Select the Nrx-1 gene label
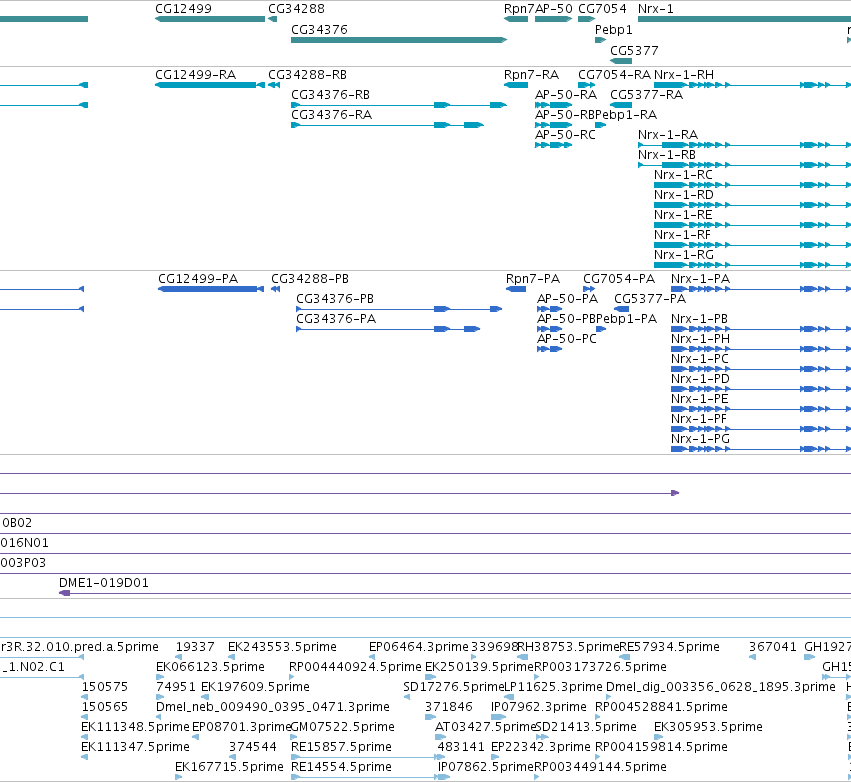851x782 pixels. tap(656, 9)
